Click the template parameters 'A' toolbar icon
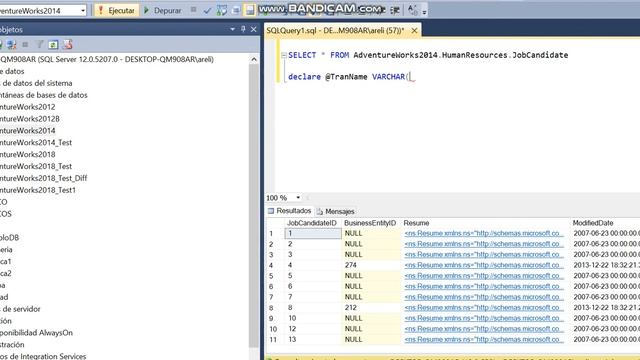This screenshot has width=640, height=360. [x=413, y=10]
